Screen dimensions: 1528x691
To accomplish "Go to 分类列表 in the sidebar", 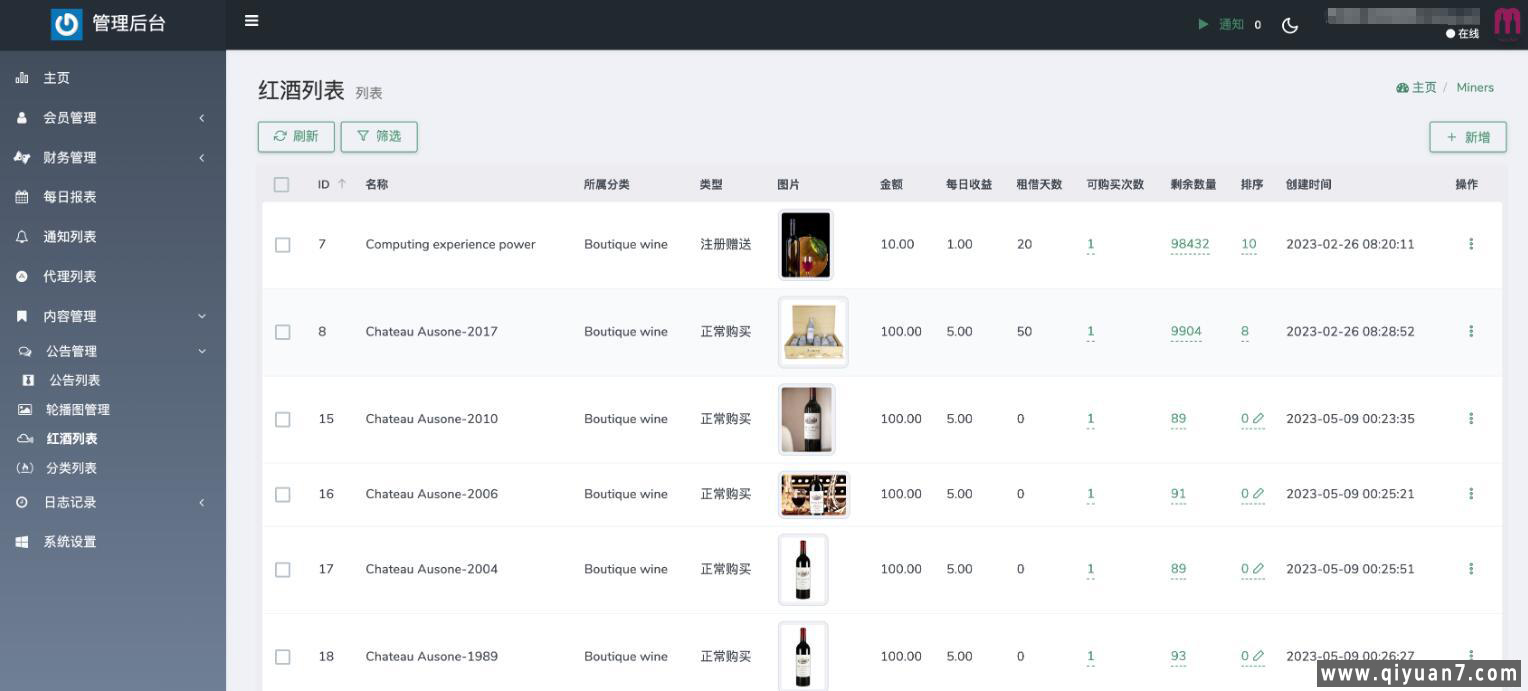I will (x=71, y=468).
